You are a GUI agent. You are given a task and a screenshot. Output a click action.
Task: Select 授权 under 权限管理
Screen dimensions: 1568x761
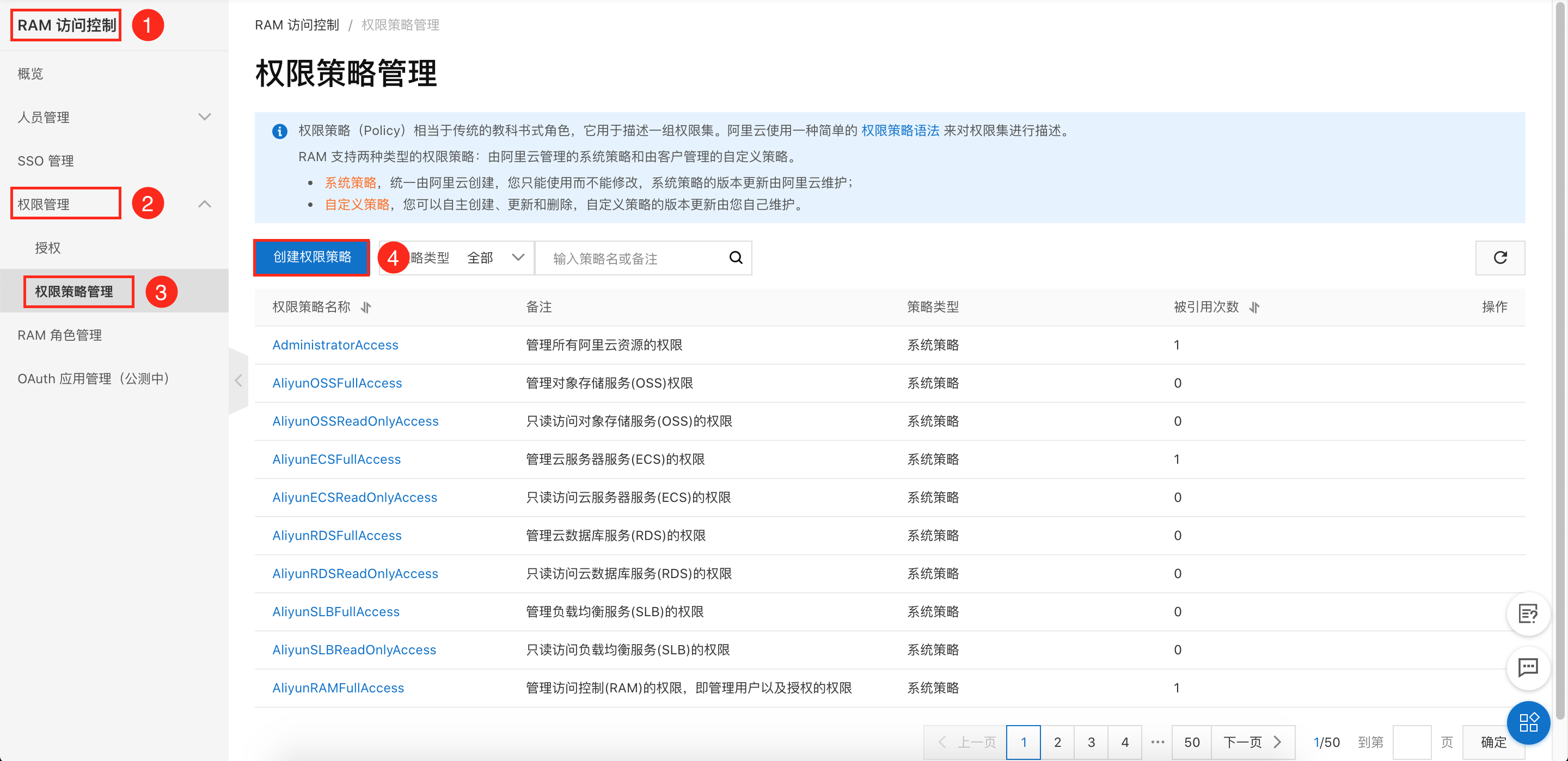click(47, 248)
